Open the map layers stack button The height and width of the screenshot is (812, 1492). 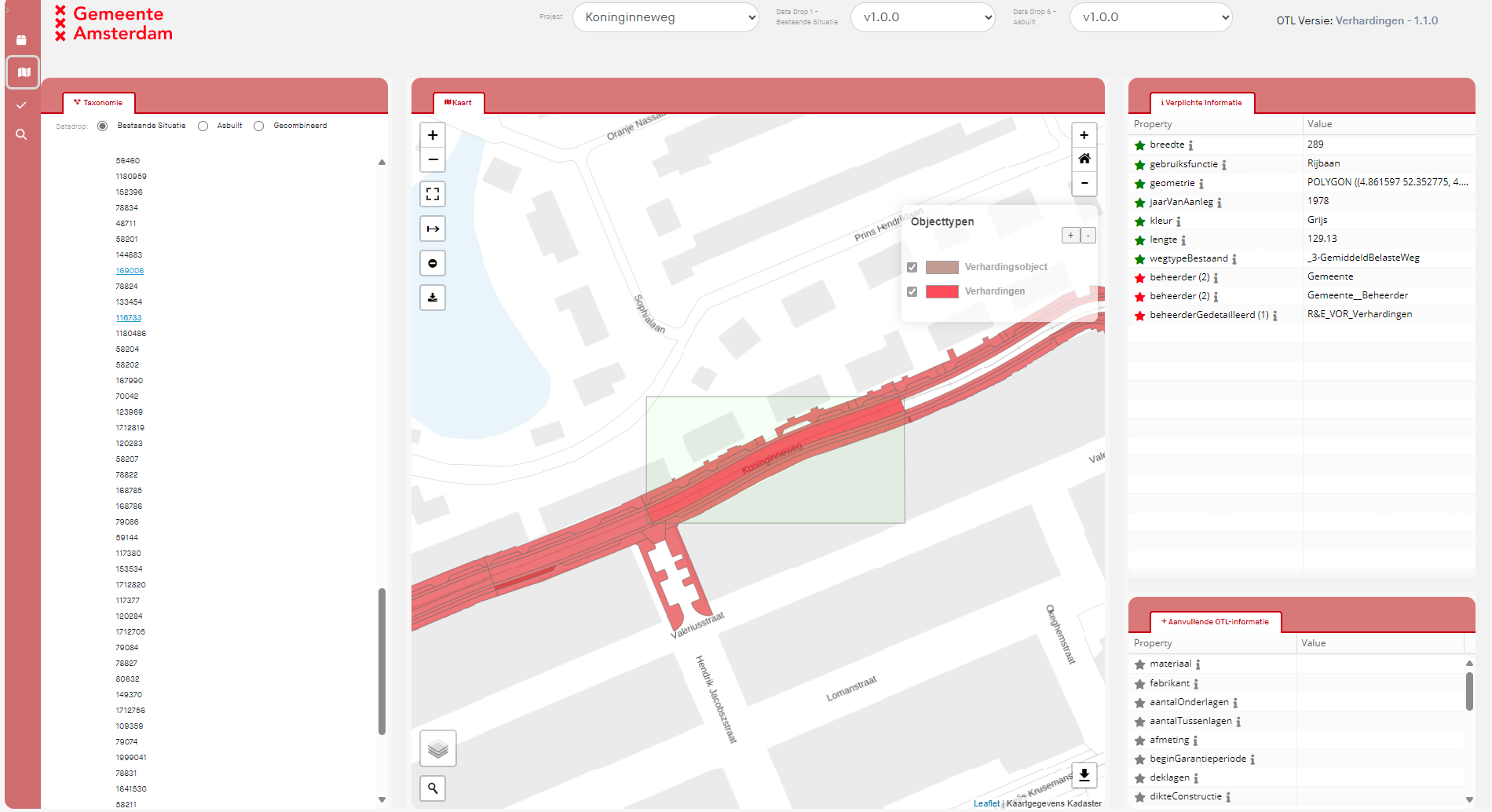coord(438,748)
